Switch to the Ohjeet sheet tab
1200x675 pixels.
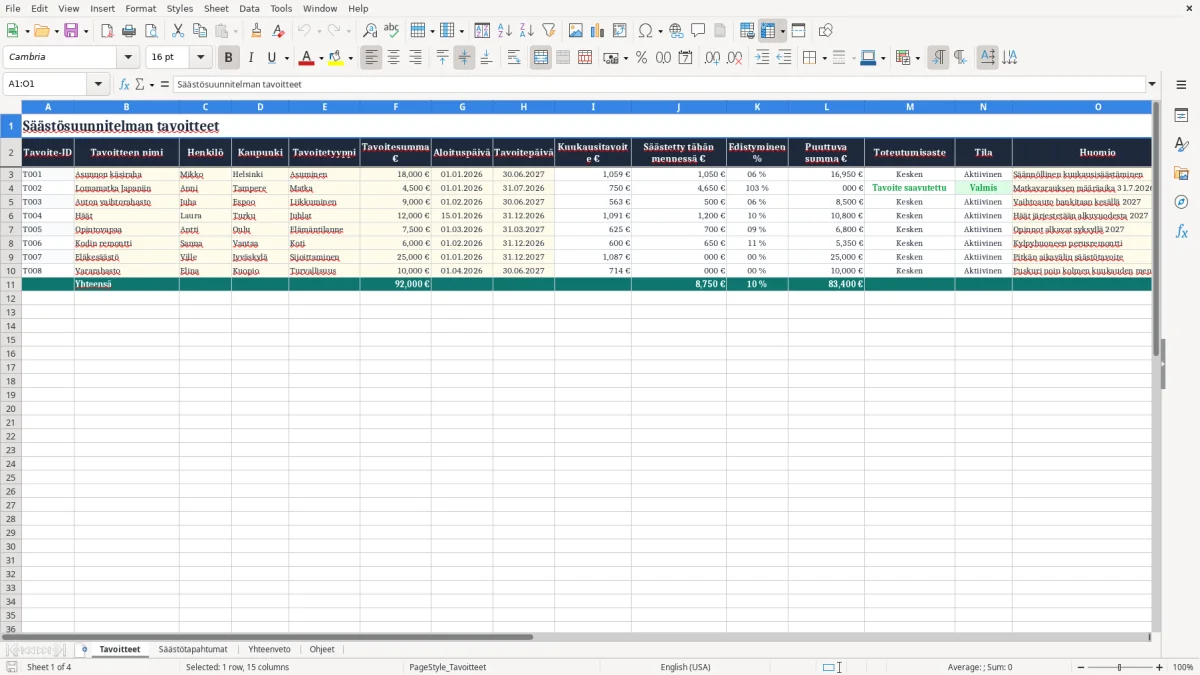[x=322, y=649]
